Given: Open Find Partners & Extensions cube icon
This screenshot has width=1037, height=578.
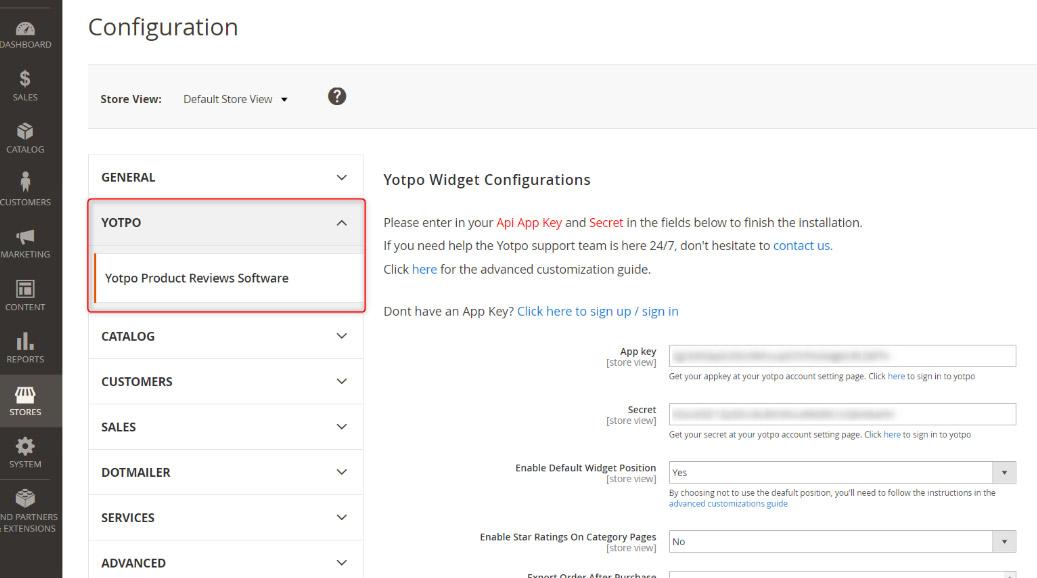Looking at the screenshot, I should pos(25,498).
